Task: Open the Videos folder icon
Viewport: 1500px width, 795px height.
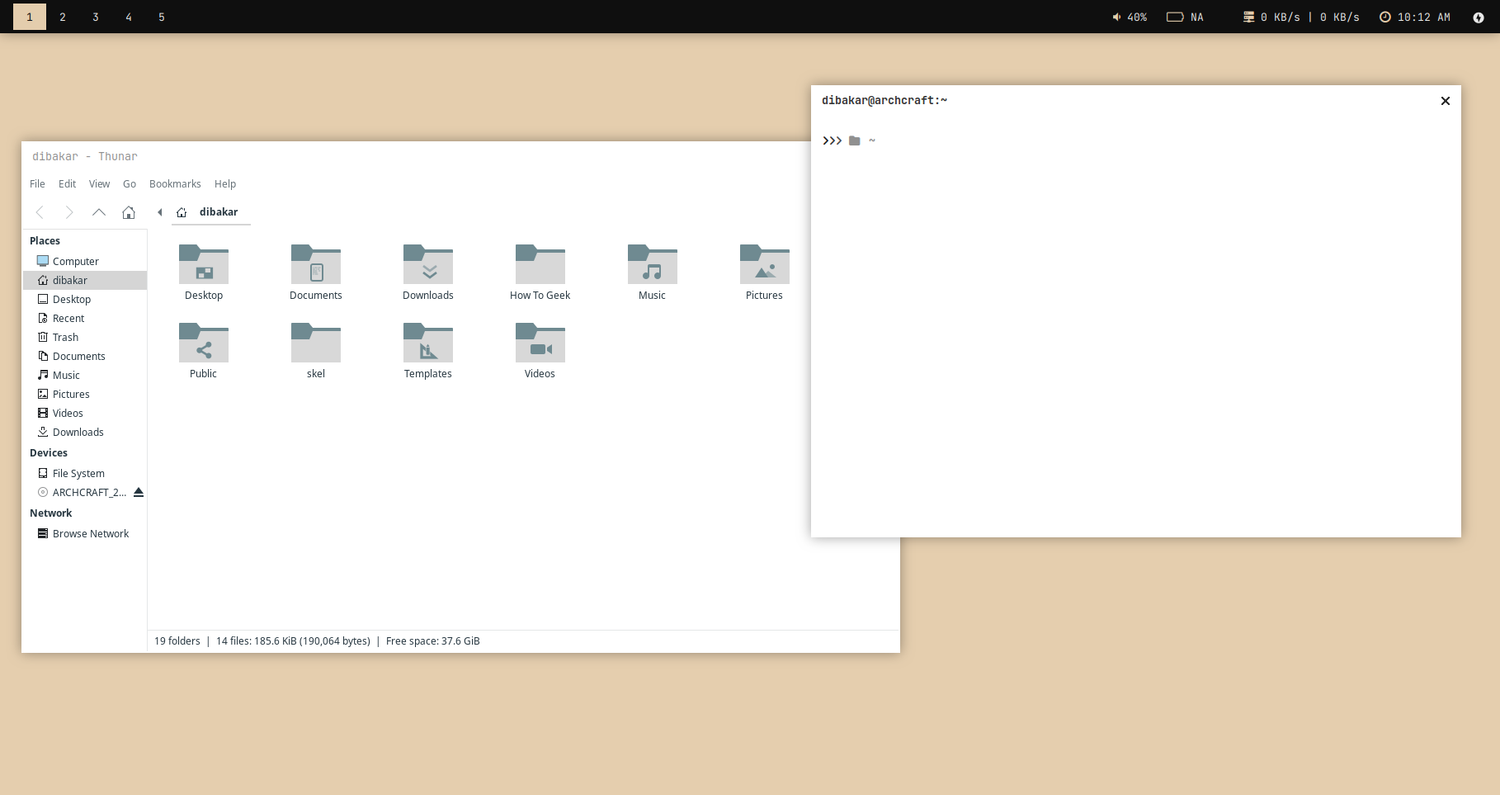Action: pos(540,342)
